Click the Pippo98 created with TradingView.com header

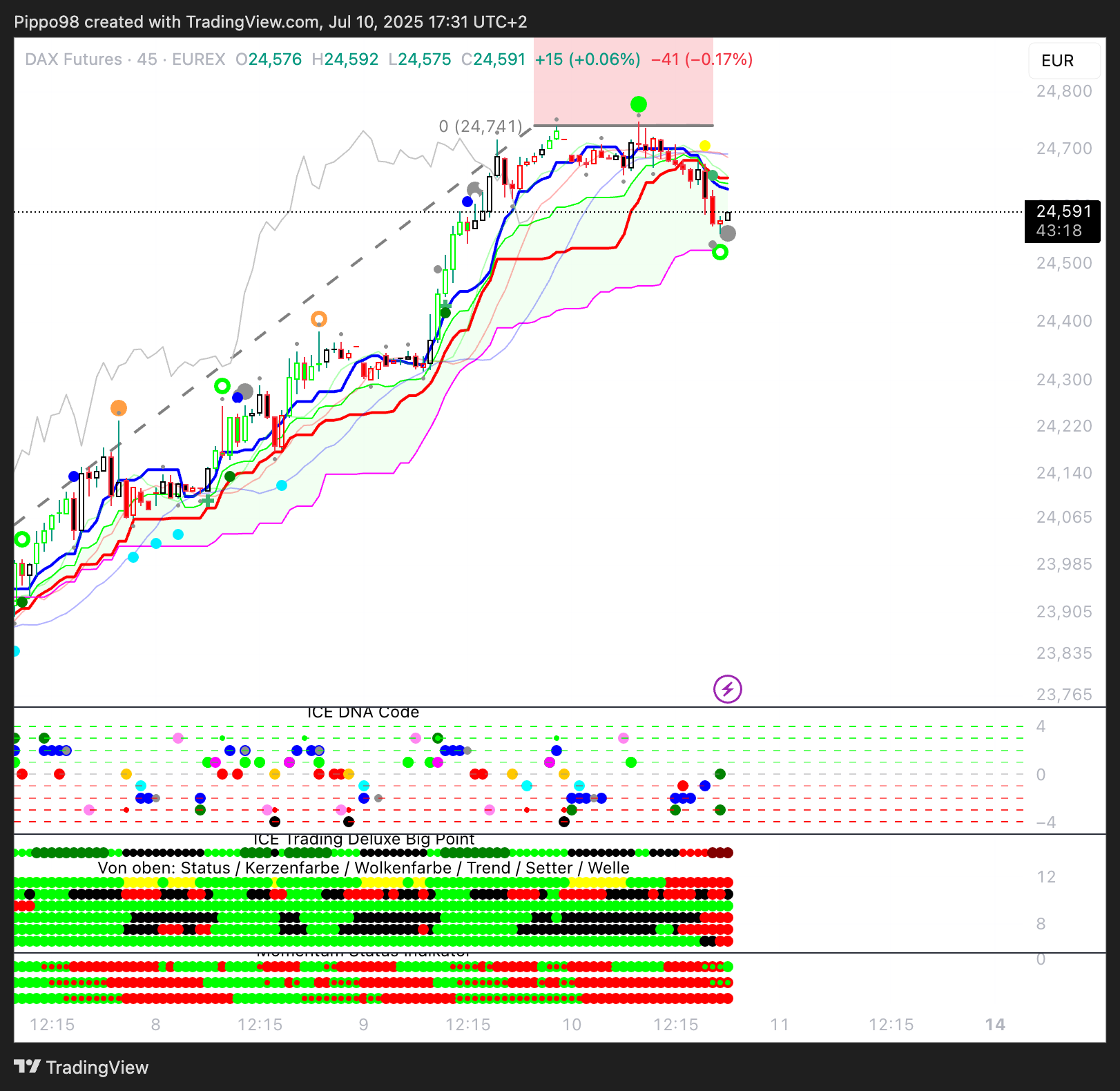[270, 22]
